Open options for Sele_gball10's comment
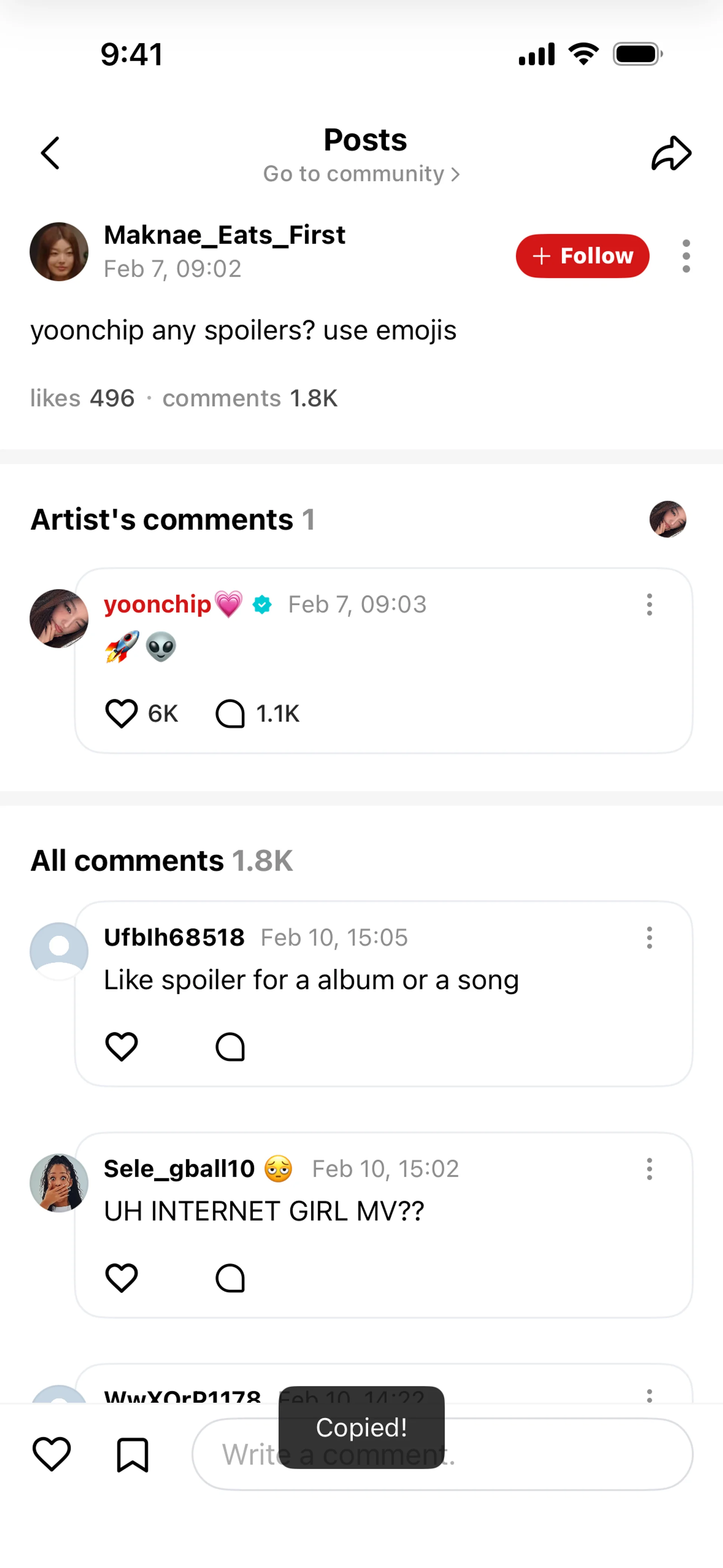 pos(649,1169)
